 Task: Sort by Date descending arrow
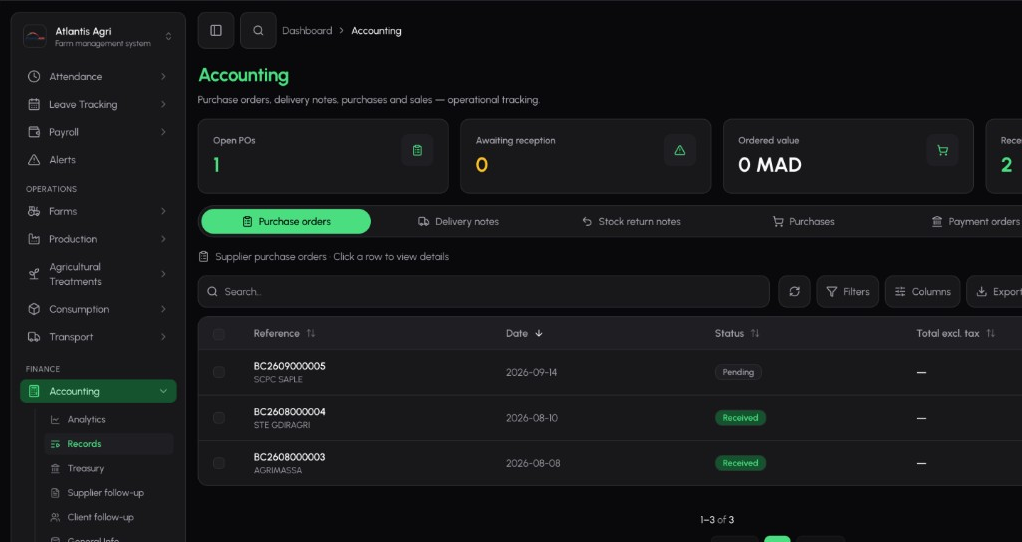tap(539, 334)
